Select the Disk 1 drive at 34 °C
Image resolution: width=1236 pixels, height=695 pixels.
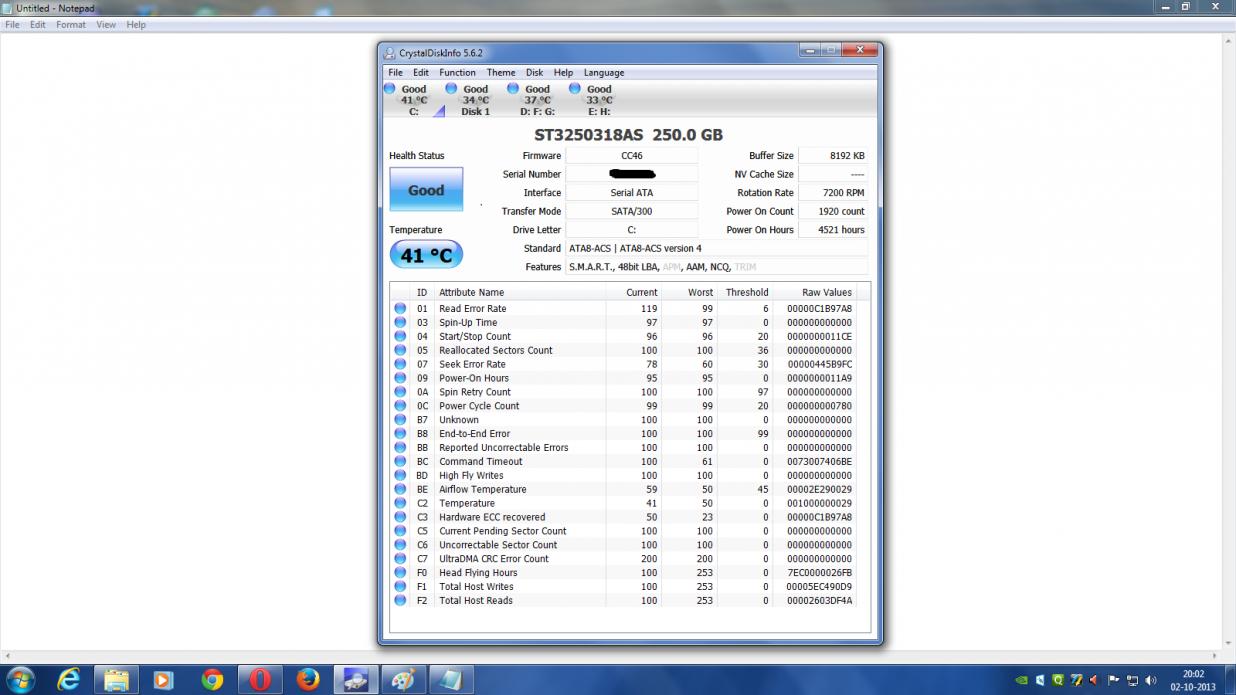(475, 100)
